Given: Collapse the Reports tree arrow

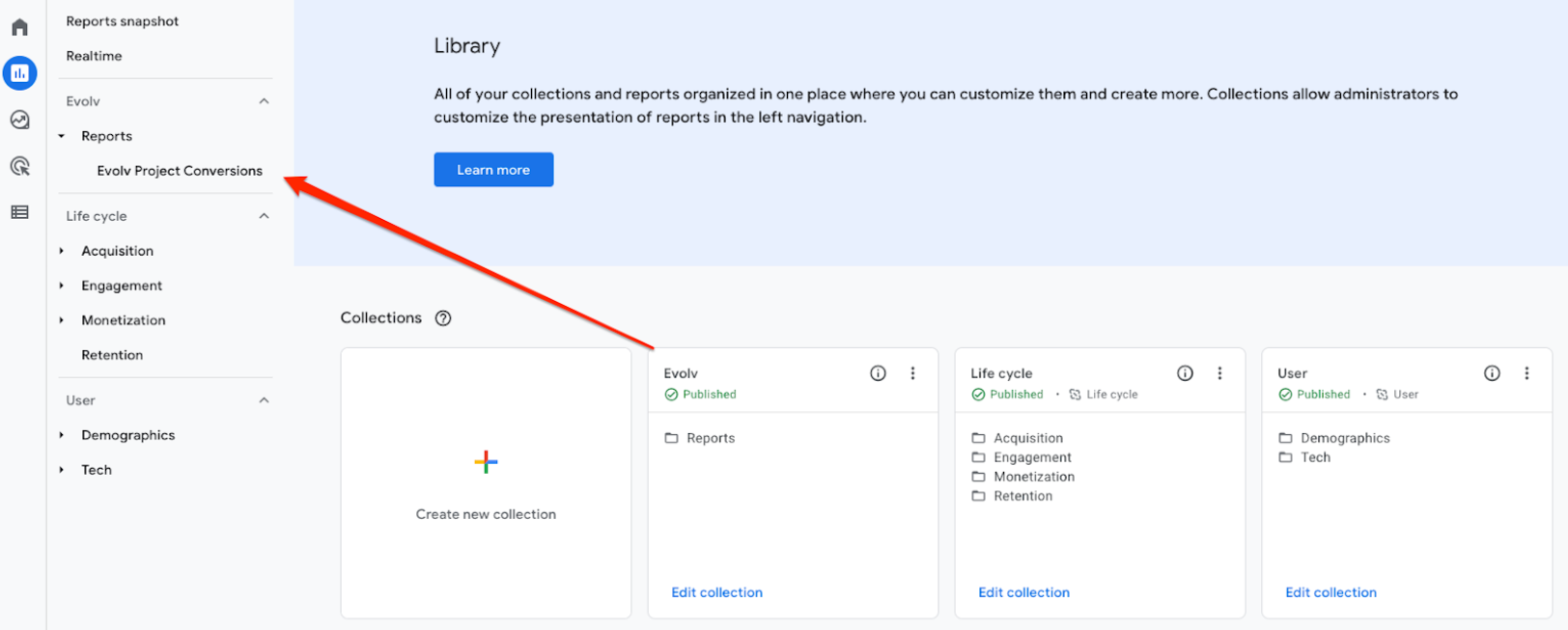Looking at the screenshot, I should tap(61, 136).
